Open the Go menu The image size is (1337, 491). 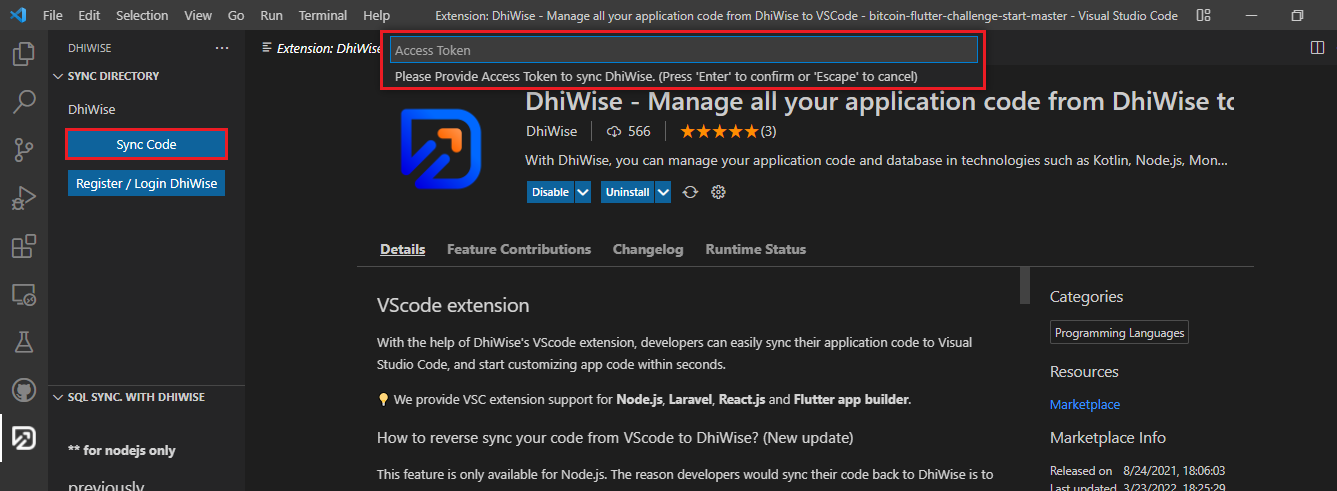coord(236,16)
